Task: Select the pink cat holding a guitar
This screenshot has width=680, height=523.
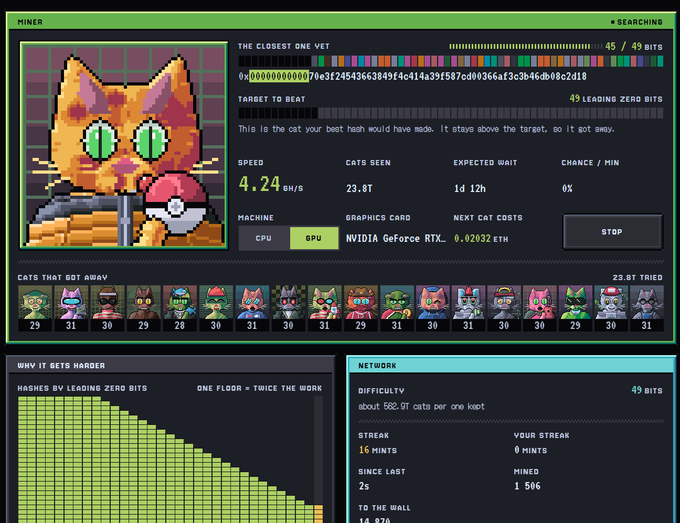Action: point(539,308)
